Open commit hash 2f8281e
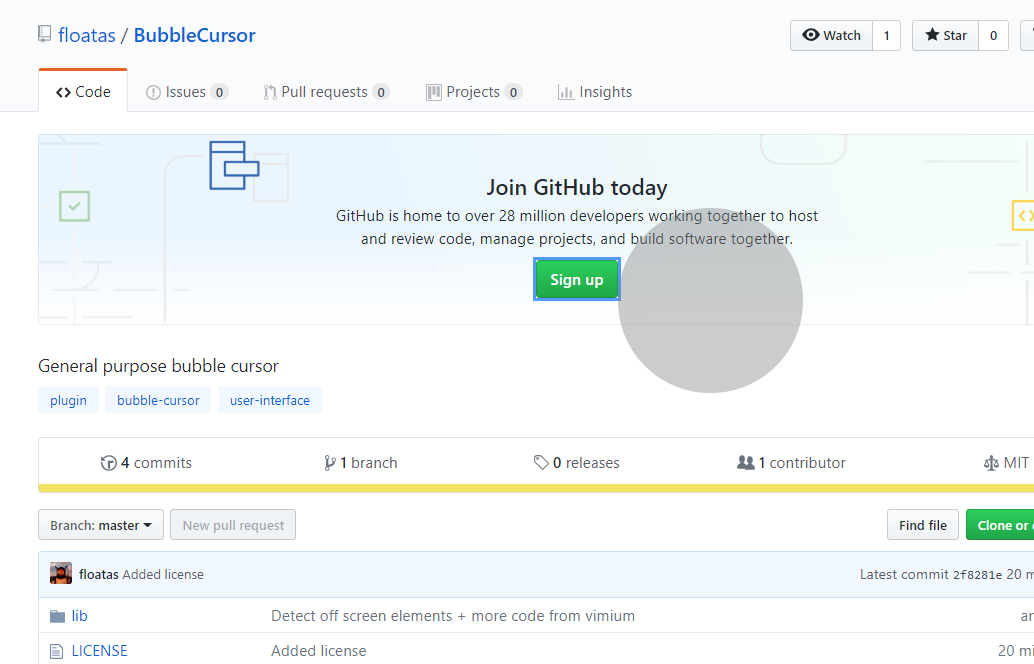 [x=977, y=575]
